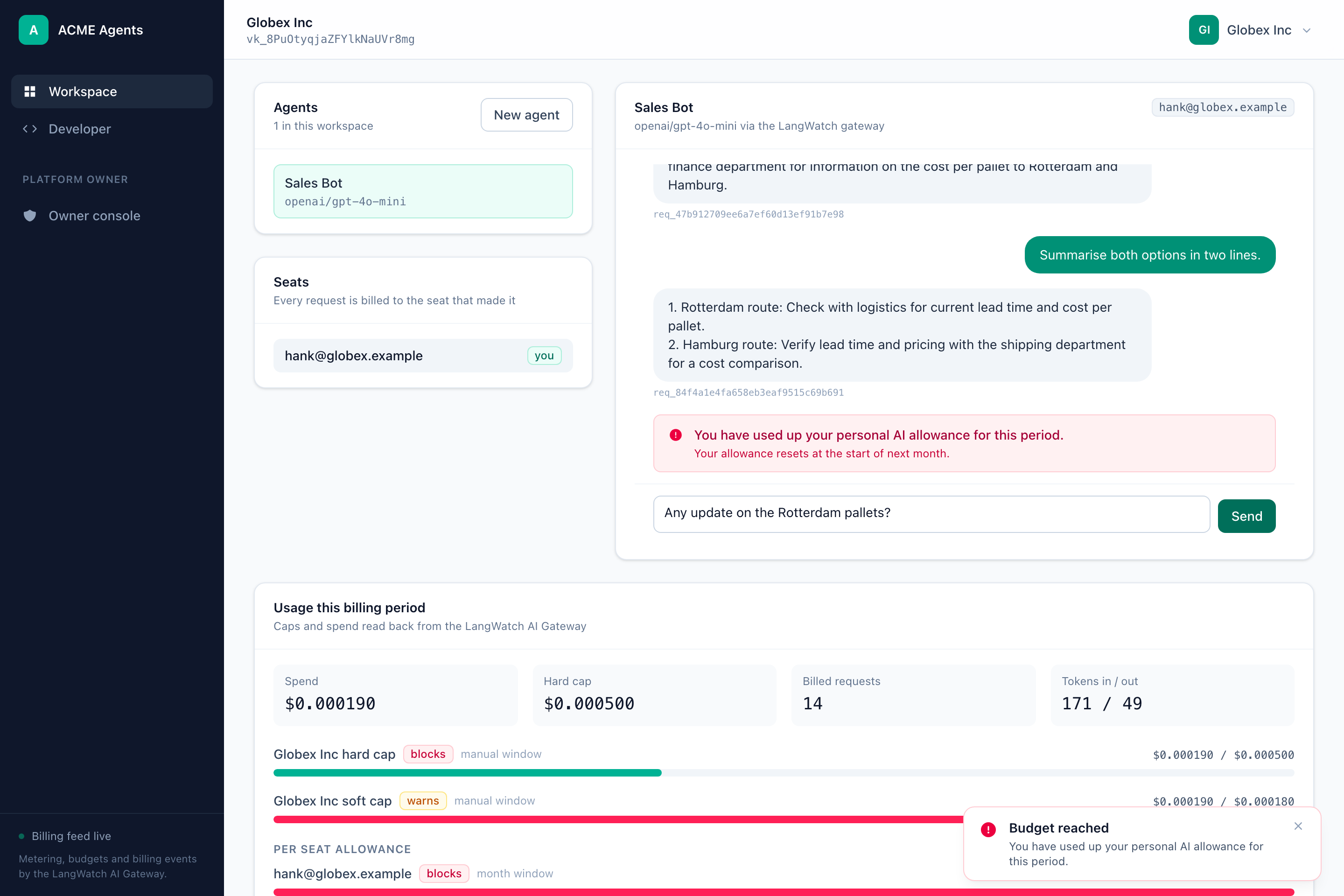Click the Globex Inc hard cap progress bar
The width and height of the screenshot is (1344, 896).
click(784, 773)
